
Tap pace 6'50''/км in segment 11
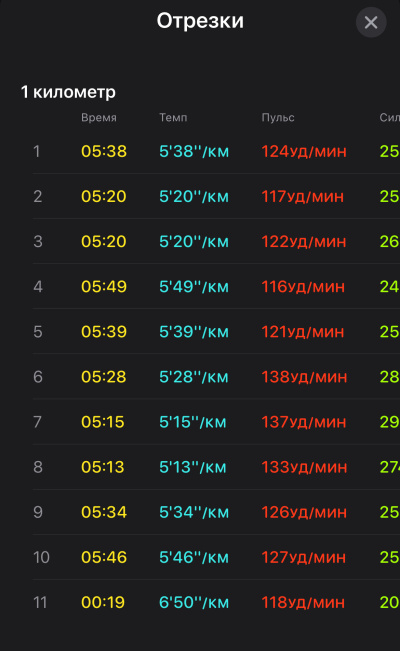tap(194, 602)
